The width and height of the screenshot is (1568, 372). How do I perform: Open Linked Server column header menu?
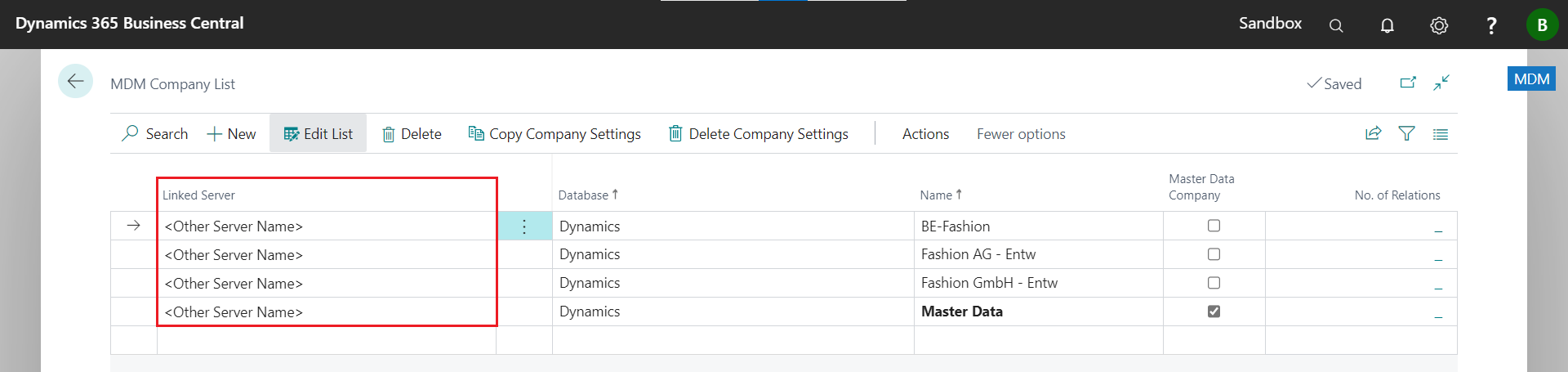tap(198, 195)
